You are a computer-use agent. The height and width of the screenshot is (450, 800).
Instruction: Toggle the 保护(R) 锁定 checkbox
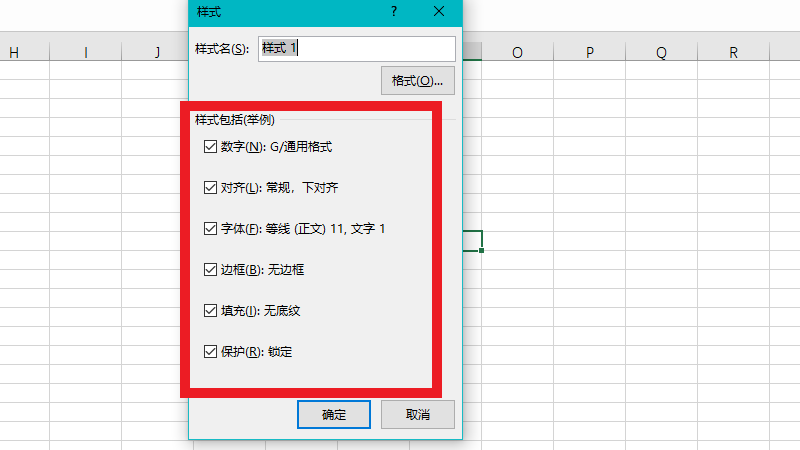[210, 352]
